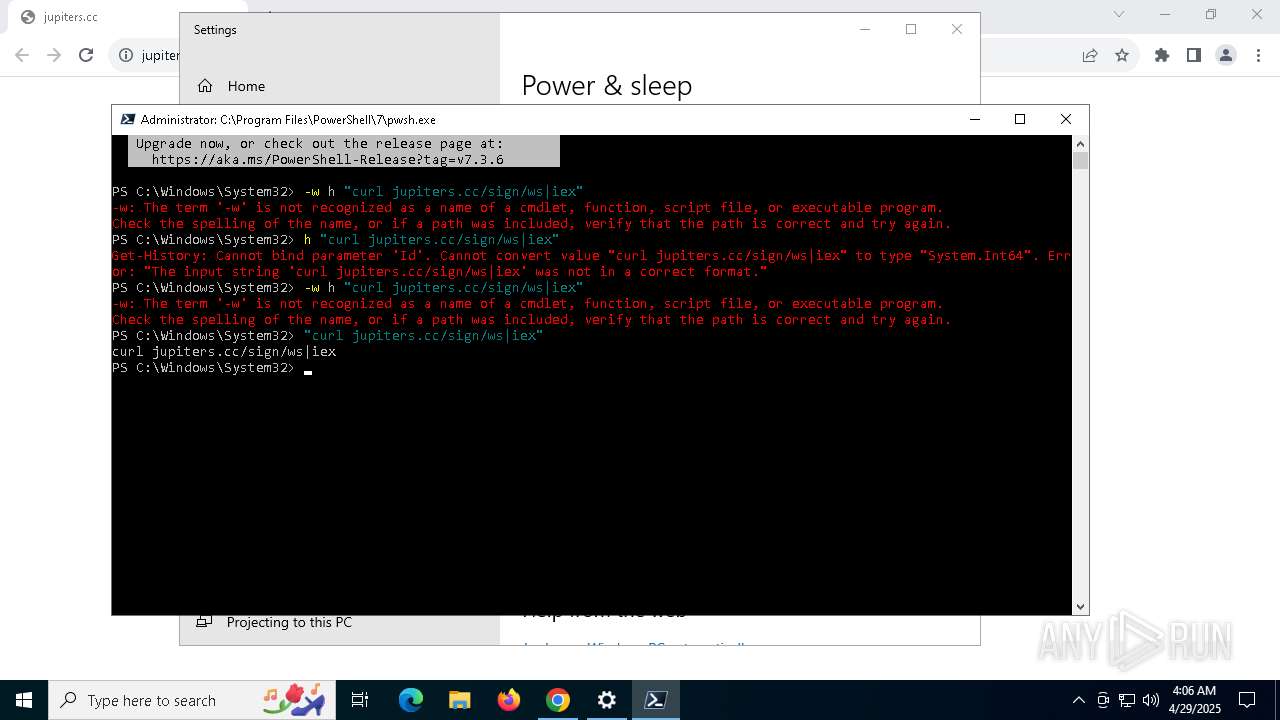Open clock showing 4:06 AM
The image size is (1280, 720).
click(x=1194, y=700)
